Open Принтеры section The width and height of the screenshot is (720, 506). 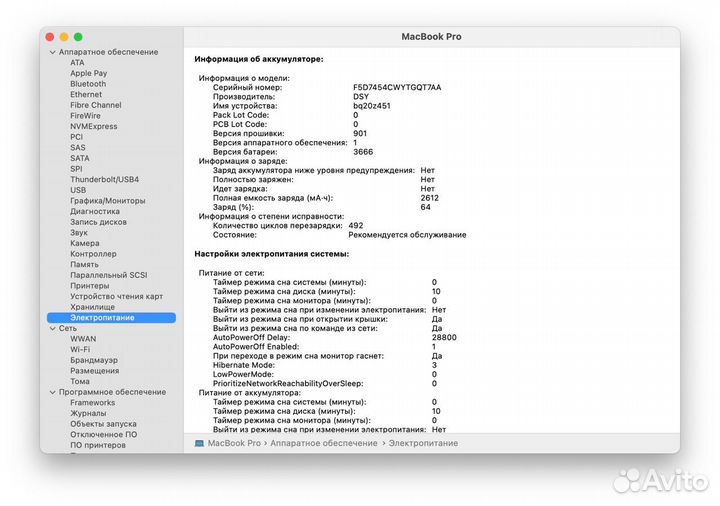tap(90, 286)
